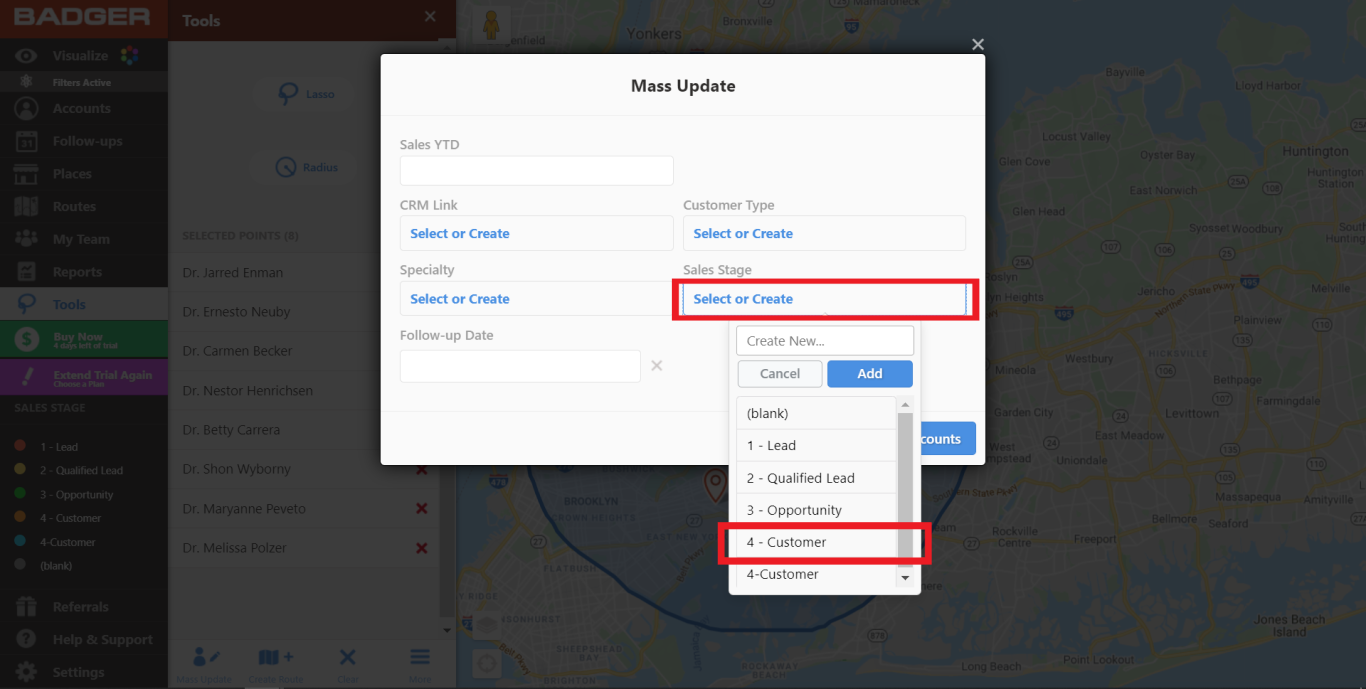Click the Create New text field
This screenshot has width=1366, height=689.
tap(824, 340)
